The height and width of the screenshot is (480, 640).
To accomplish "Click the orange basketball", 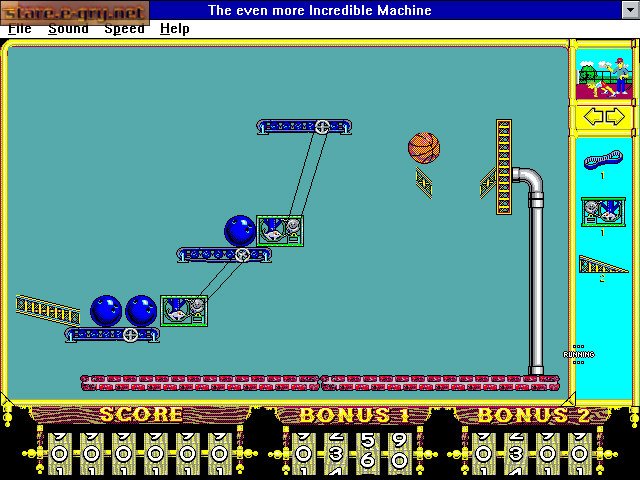I will coord(424,148).
